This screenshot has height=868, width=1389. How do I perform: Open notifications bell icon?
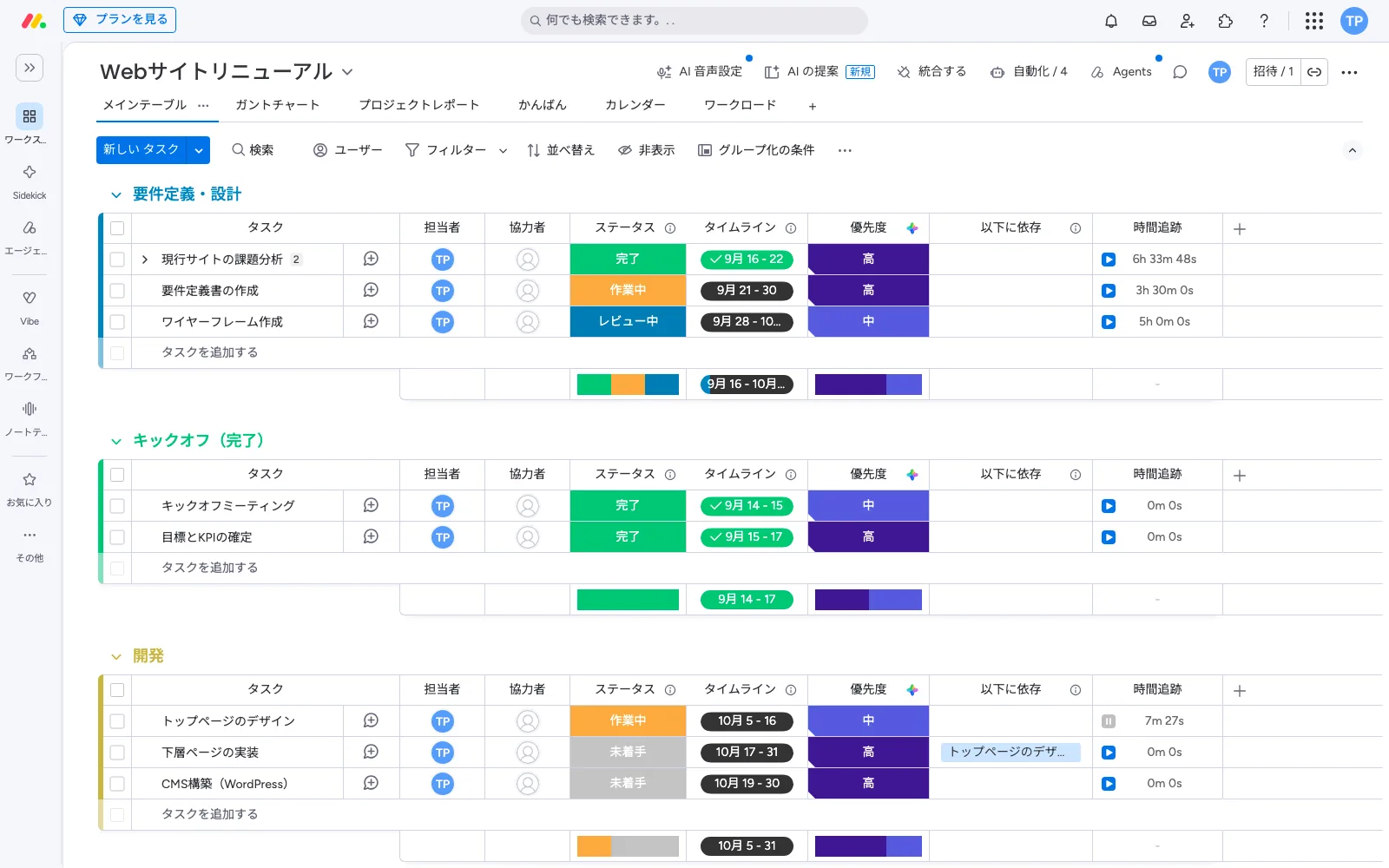[x=1110, y=21]
